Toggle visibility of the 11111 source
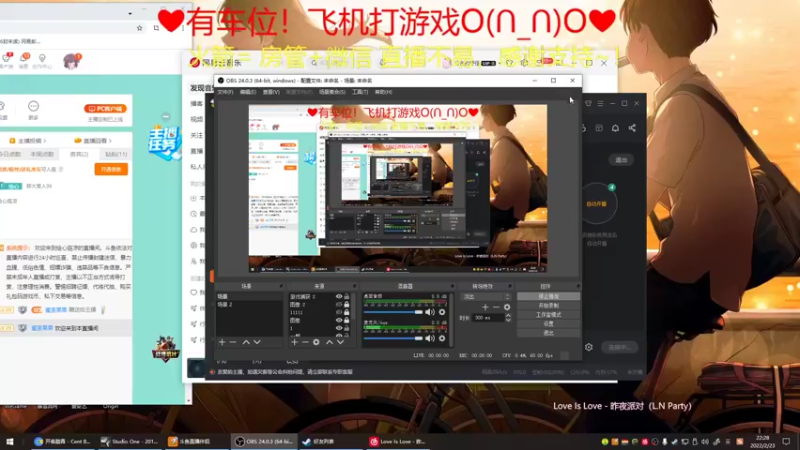The height and width of the screenshot is (450, 800). 339,312
